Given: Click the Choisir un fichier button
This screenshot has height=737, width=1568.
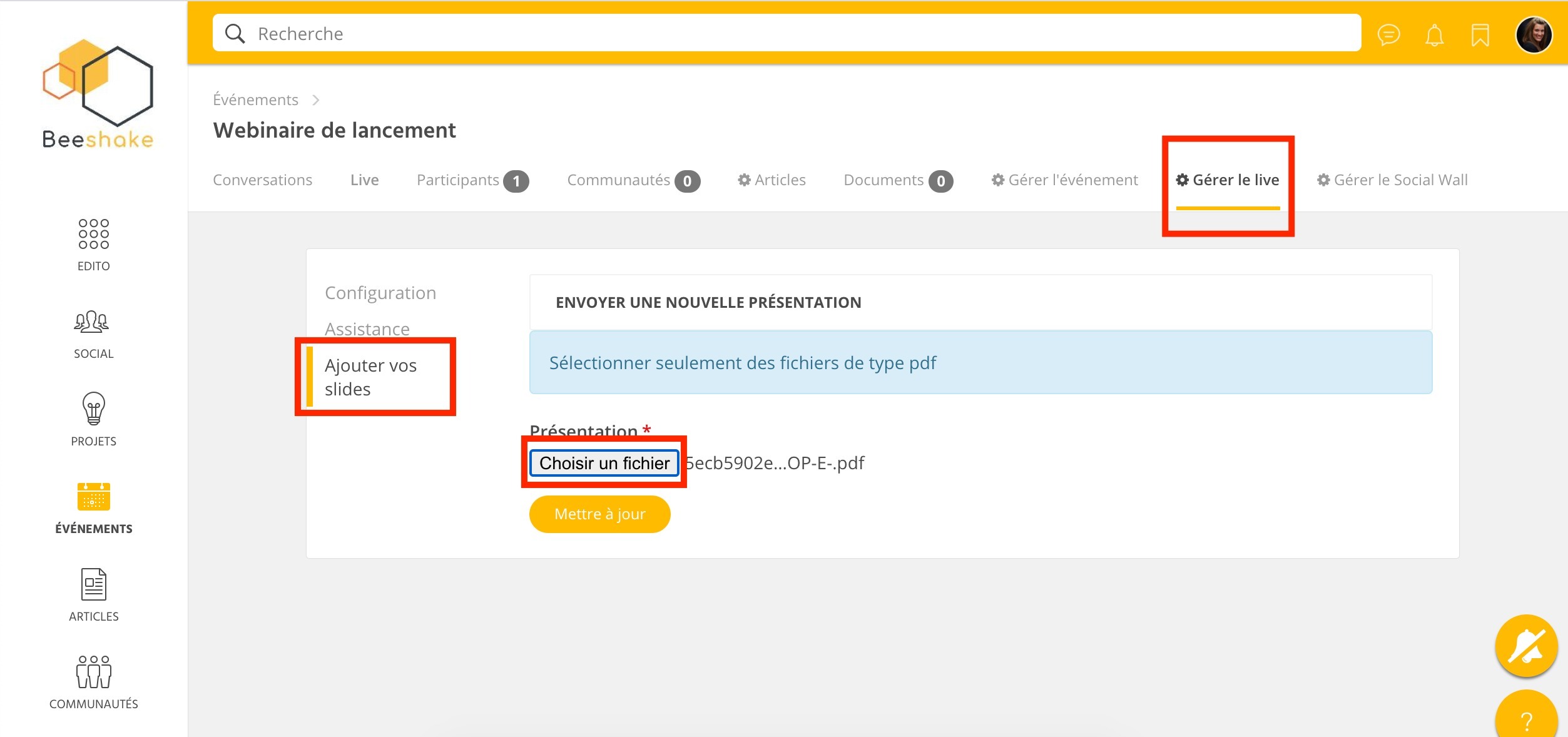Looking at the screenshot, I should (604, 463).
